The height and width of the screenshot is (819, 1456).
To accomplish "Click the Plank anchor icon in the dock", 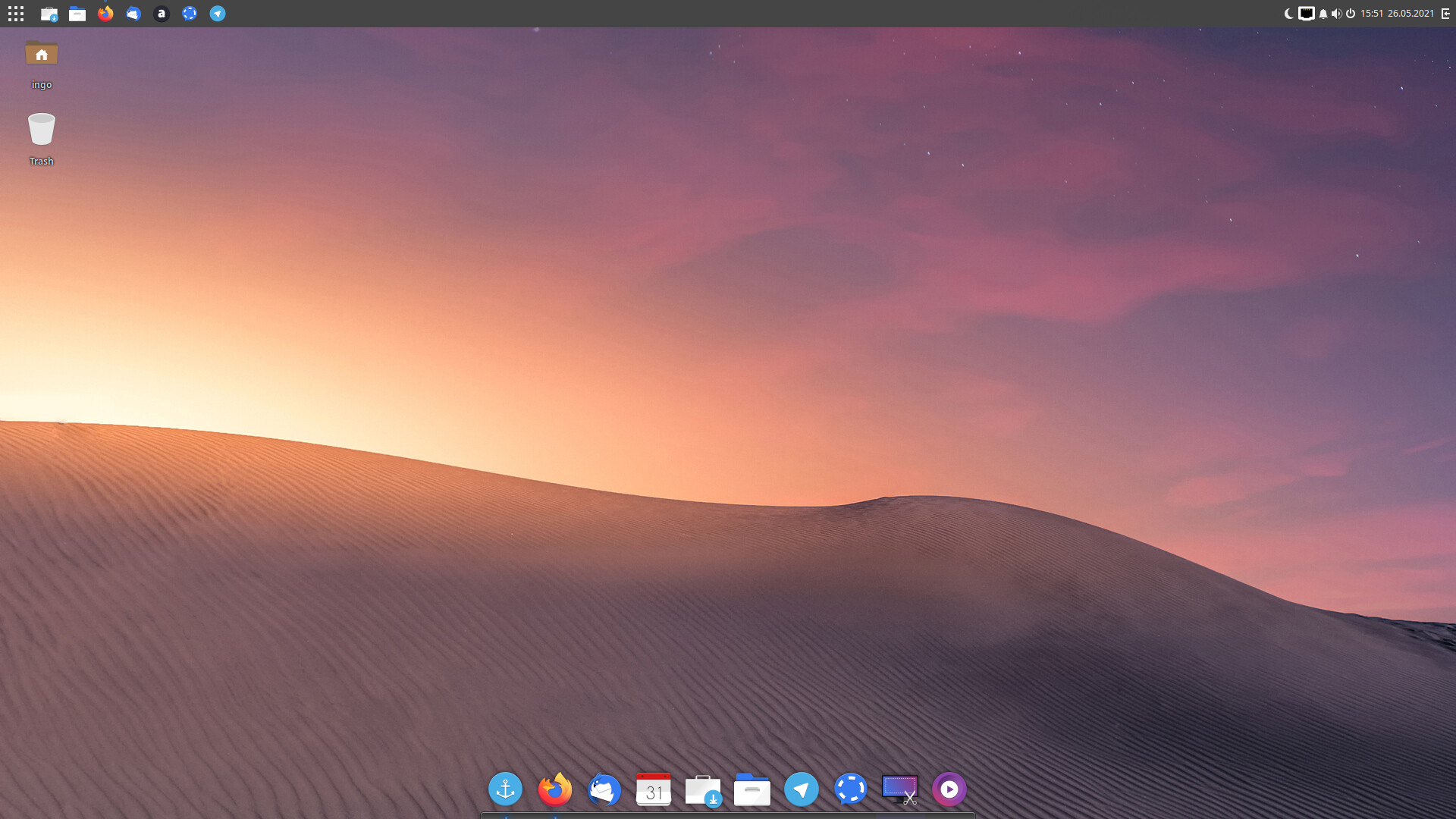I will [x=506, y=789].
